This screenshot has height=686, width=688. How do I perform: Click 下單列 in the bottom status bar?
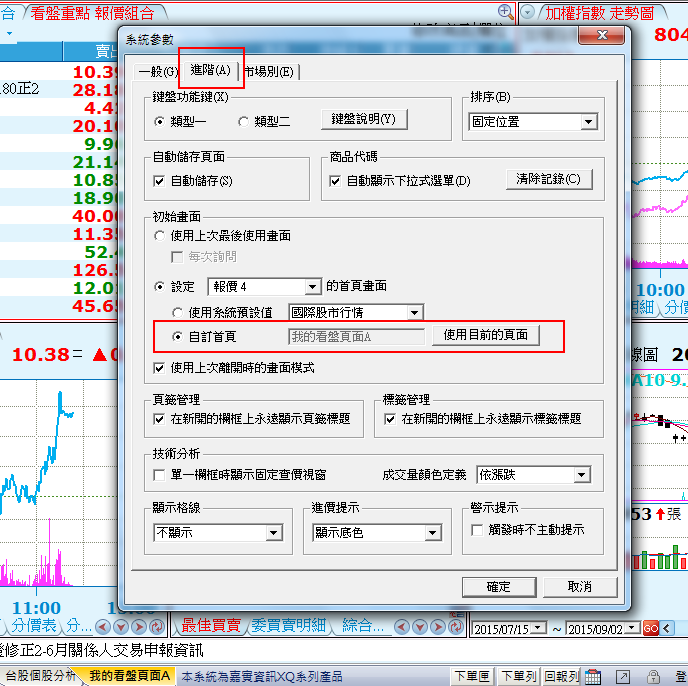(519, 676)
